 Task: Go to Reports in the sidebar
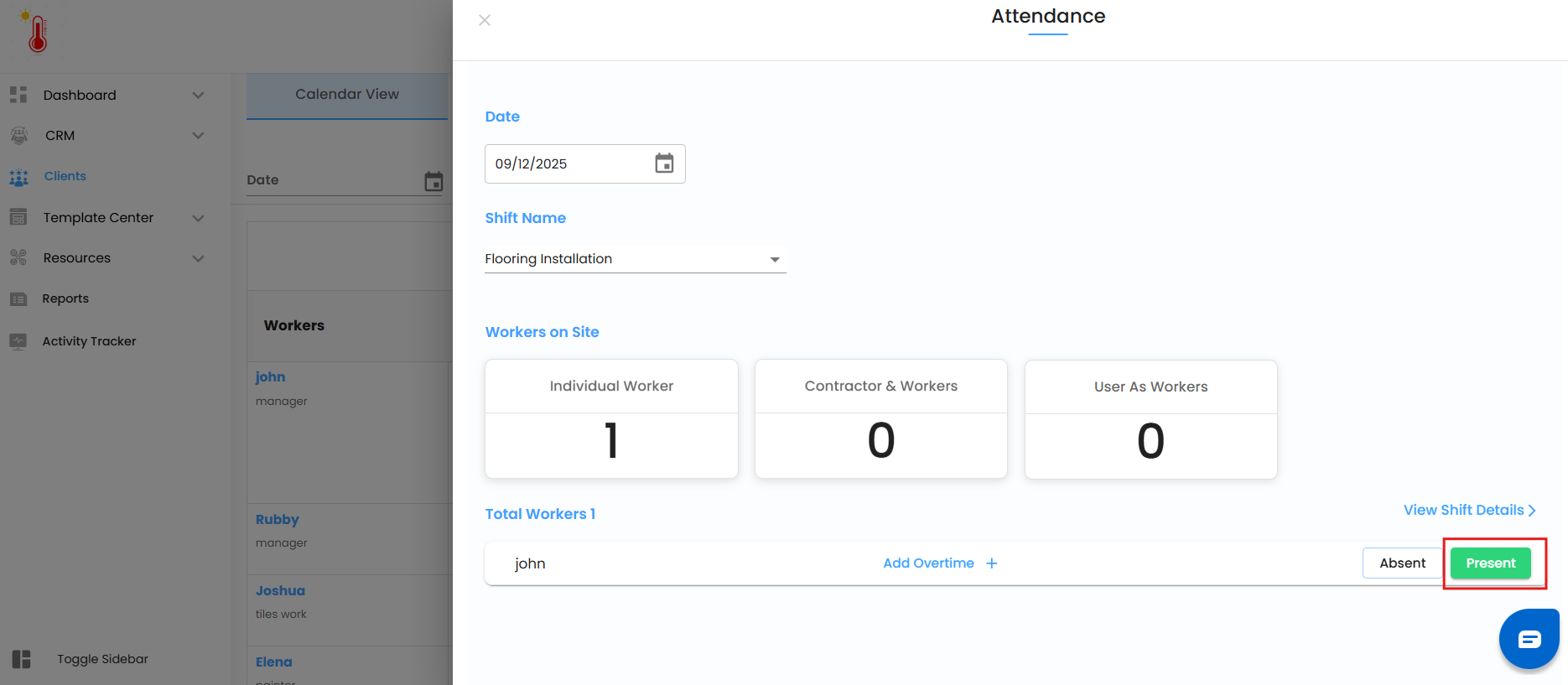point(65,298)
